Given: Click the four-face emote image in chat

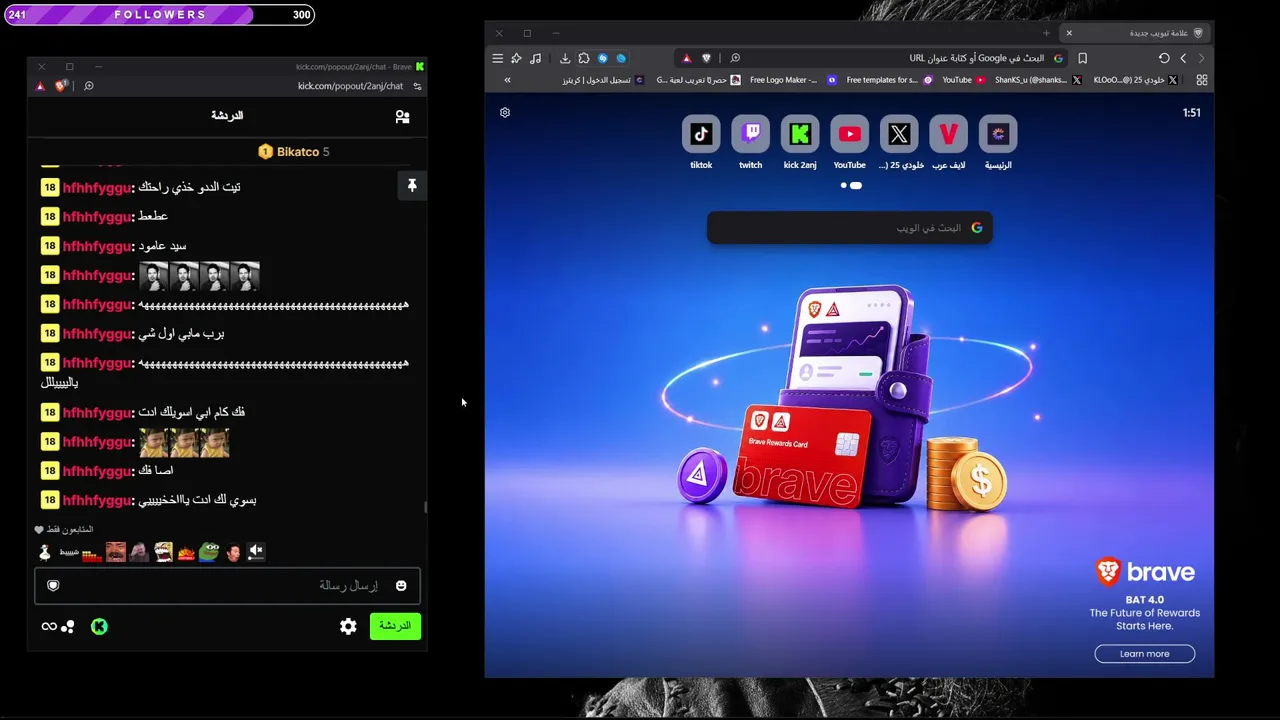Looking at the screenshot, I should pos(200,276).
